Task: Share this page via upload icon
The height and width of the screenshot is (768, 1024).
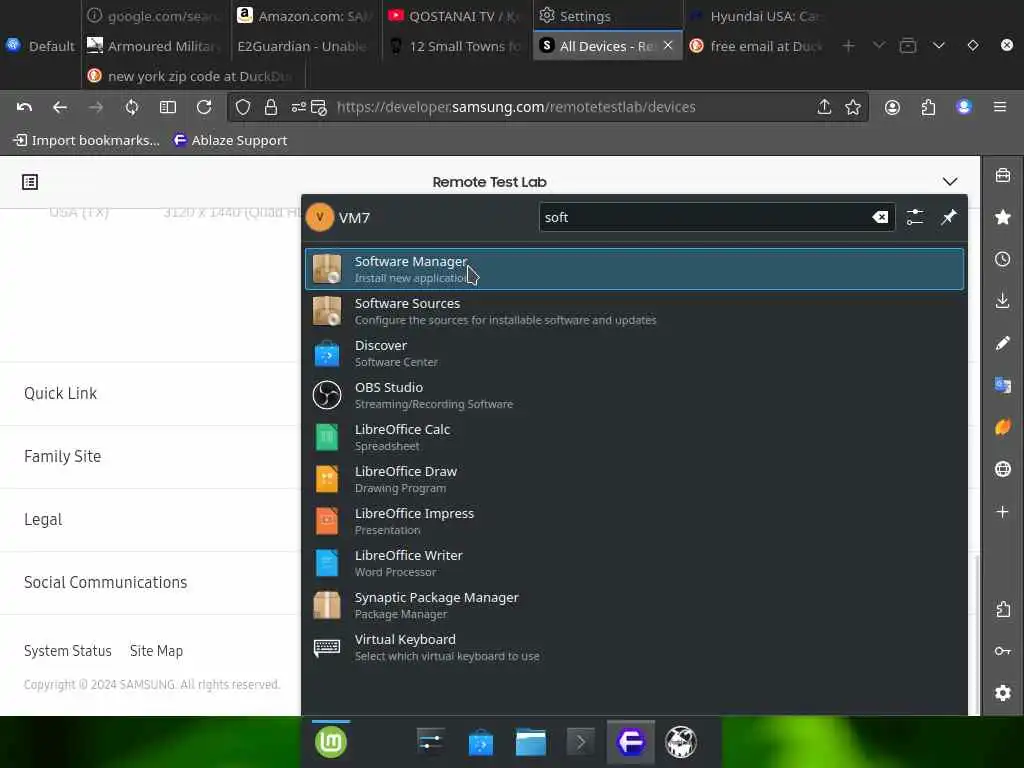Action: 824,107
